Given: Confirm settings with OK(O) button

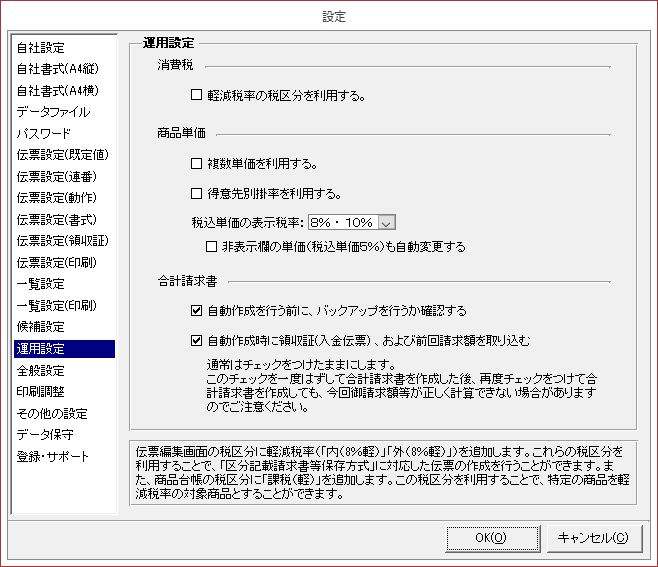Looking at the screenshot, I should pos(492,538).
